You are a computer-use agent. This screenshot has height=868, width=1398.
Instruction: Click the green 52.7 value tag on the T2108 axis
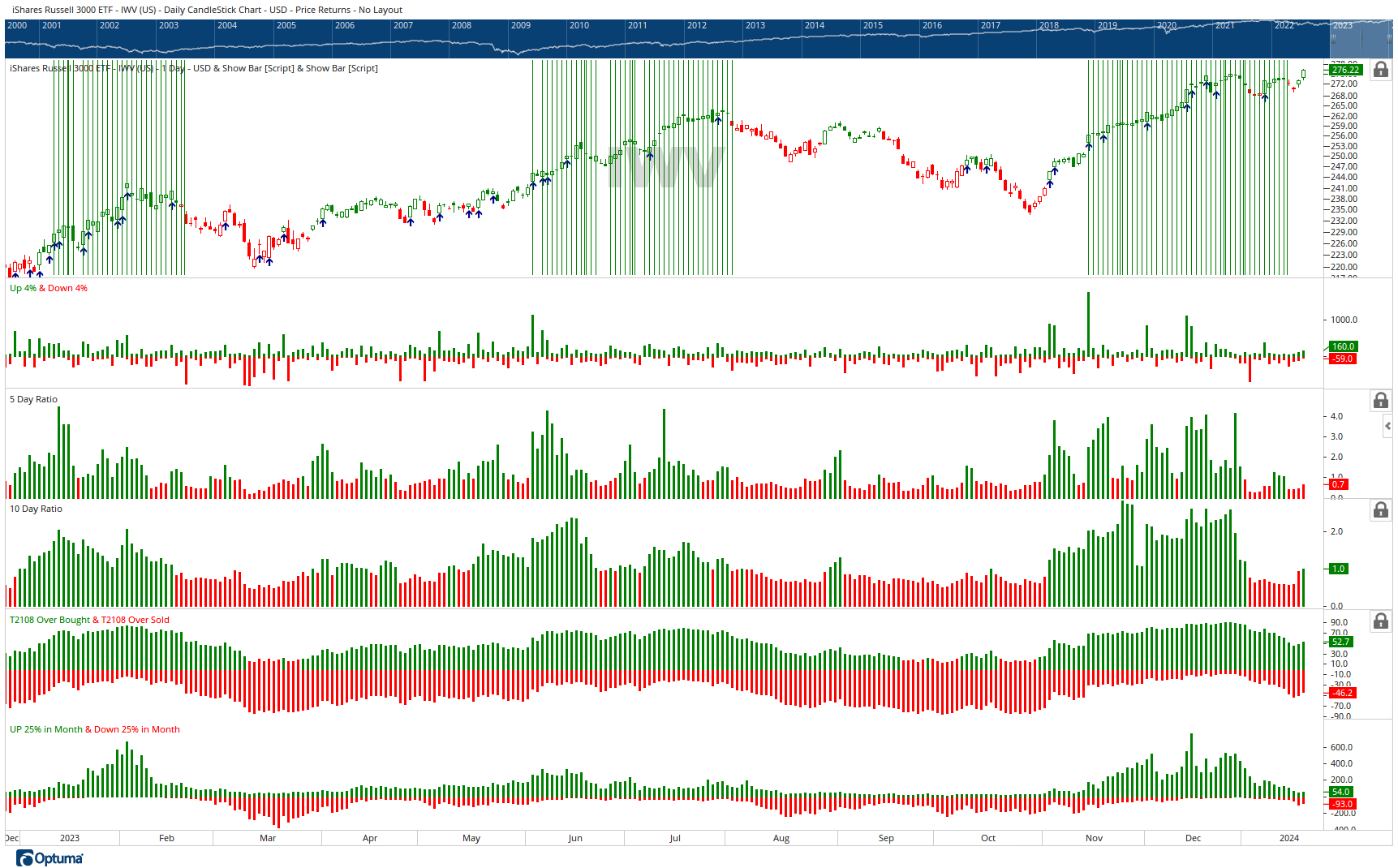click(1343, 642)
